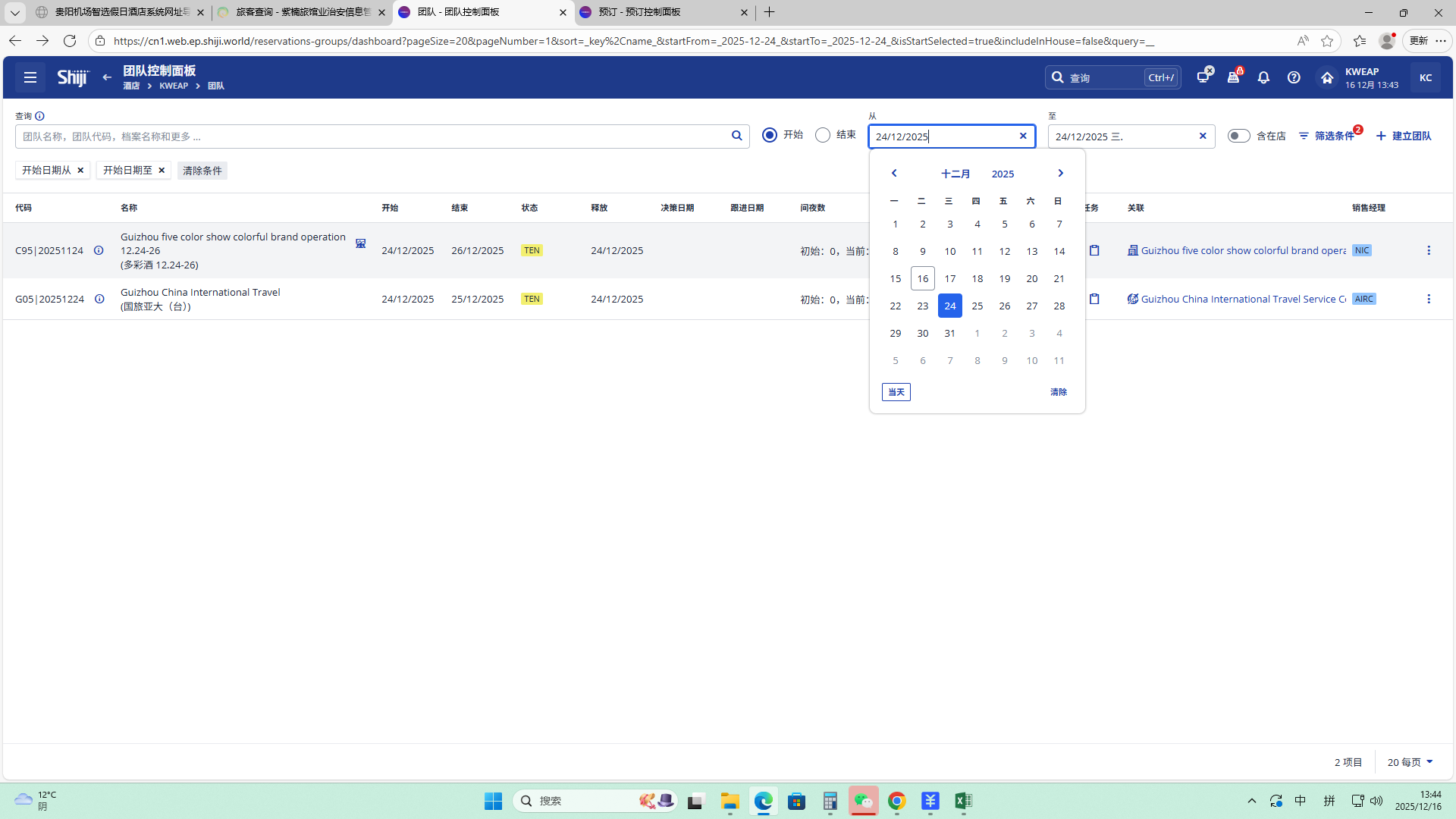Toggle the 含在店 switch
This screenshot has width=1456, height=819.
click(1238, 136)
